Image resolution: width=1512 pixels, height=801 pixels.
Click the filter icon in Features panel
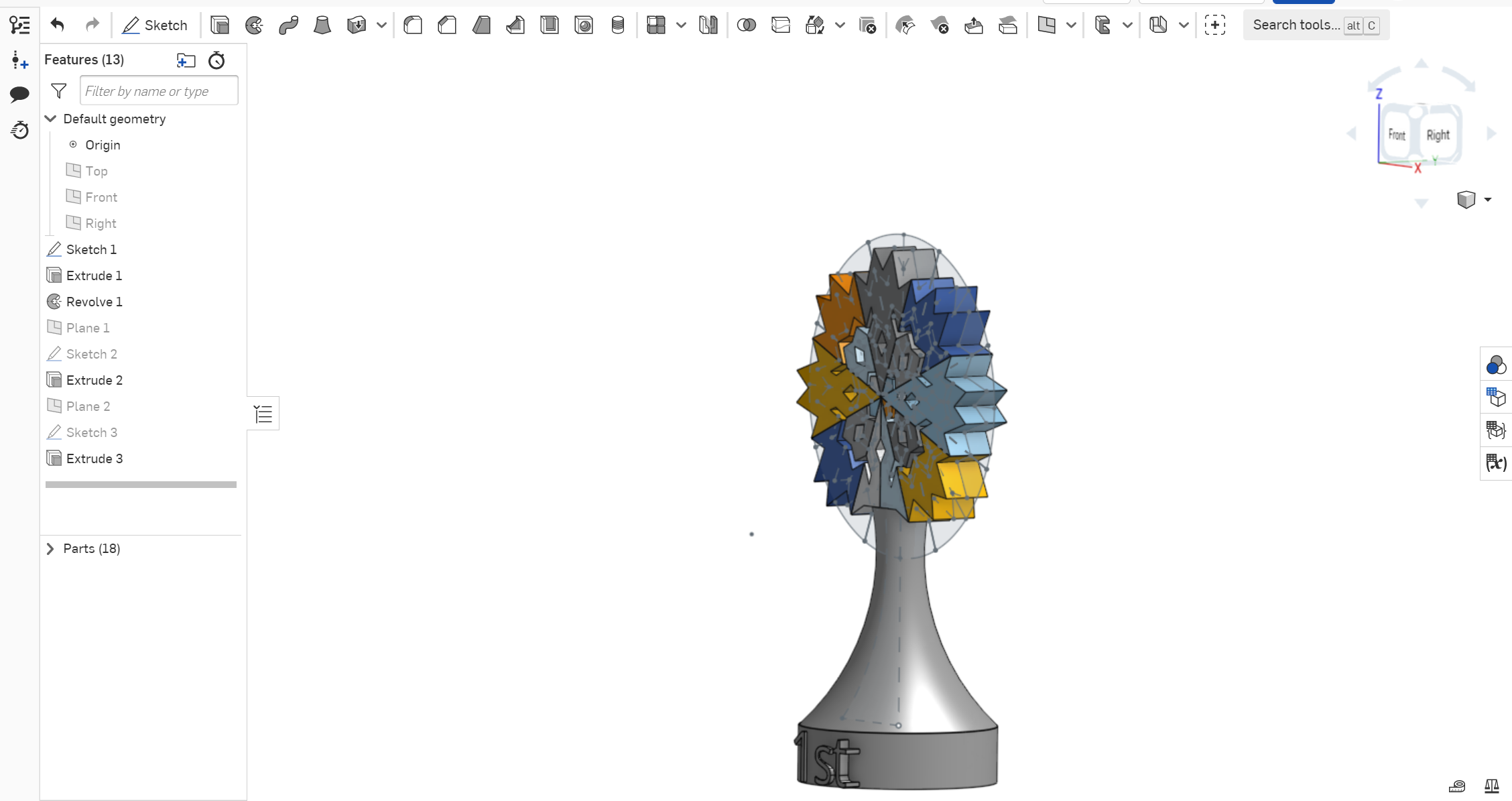58,90
